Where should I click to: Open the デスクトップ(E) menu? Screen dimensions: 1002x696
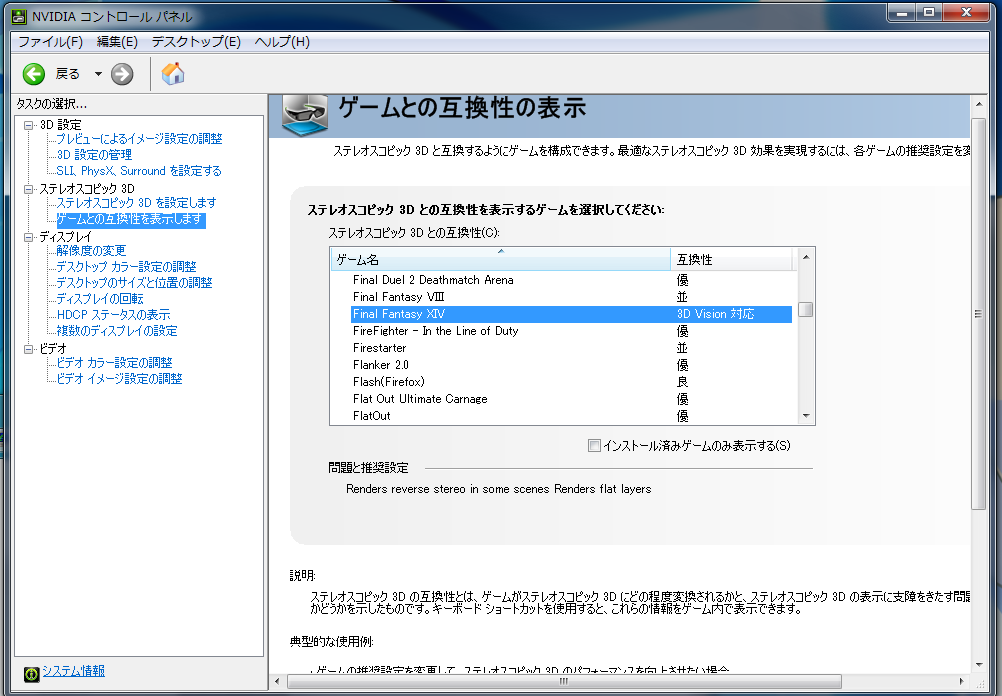[196, 42]
